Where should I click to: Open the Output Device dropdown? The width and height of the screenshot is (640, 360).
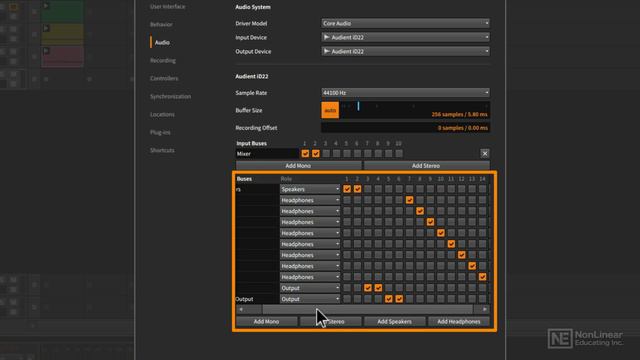coord(405,51)
